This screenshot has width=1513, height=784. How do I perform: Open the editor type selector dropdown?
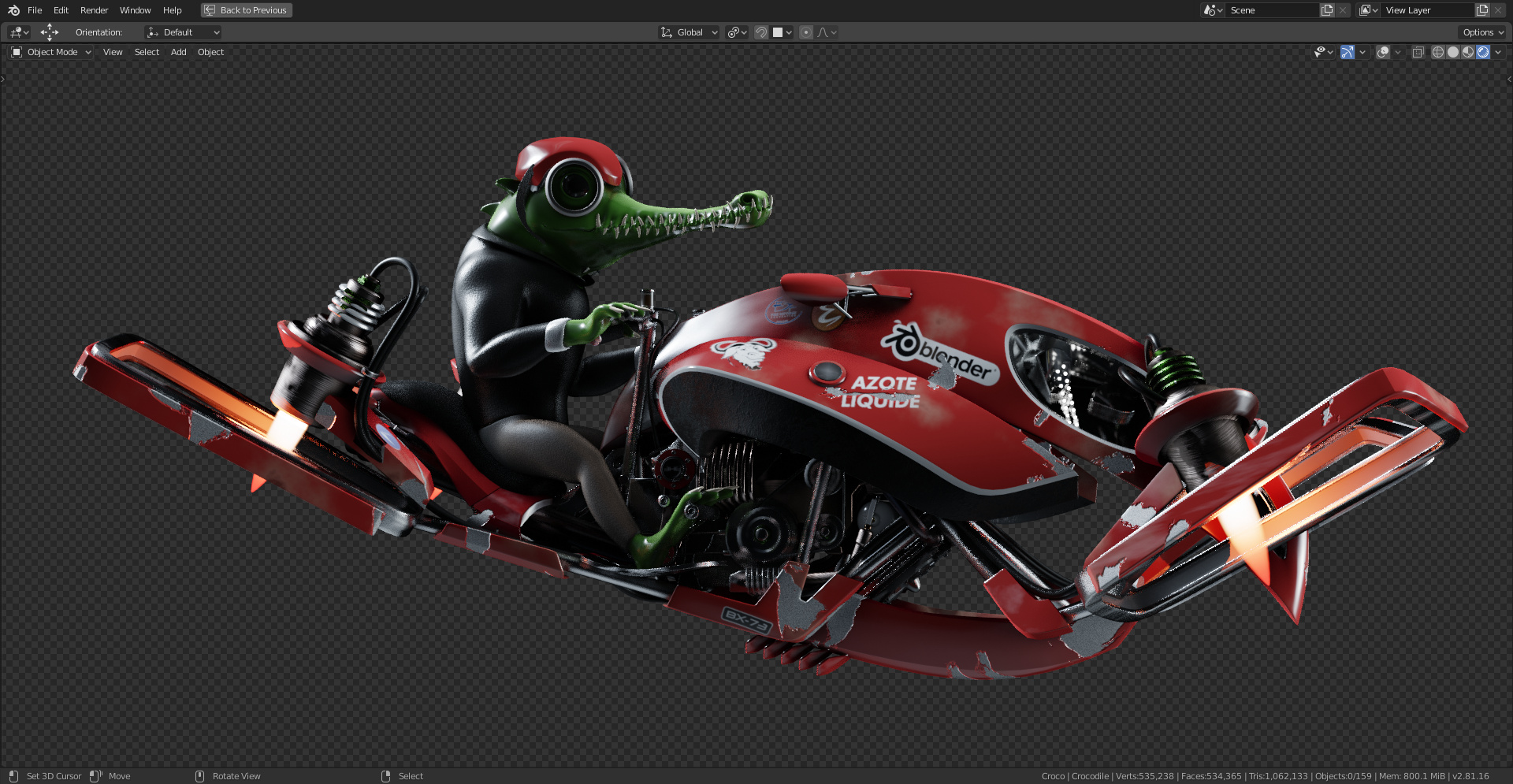tap(19, 32)
